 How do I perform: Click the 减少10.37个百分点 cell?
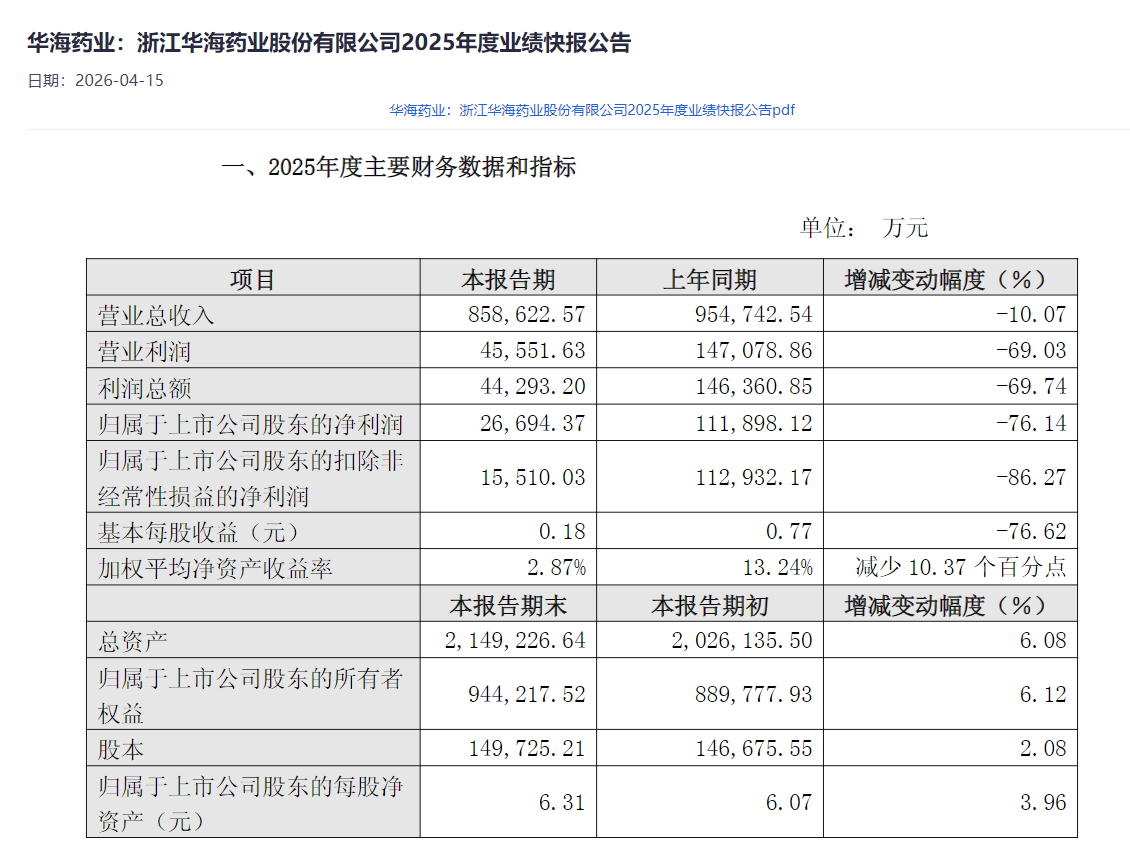coord(960,568)
